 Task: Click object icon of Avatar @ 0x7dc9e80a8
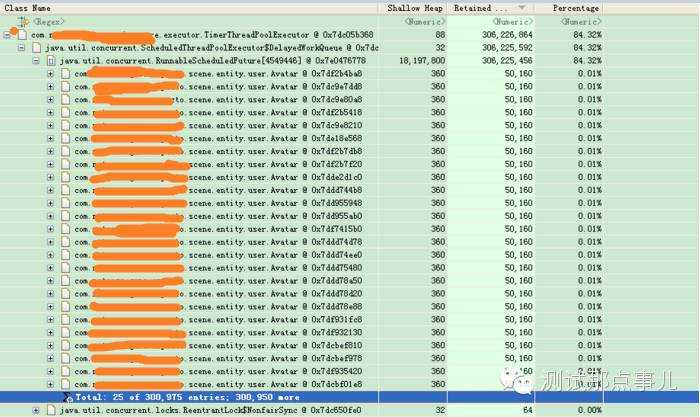coord(66,99)
